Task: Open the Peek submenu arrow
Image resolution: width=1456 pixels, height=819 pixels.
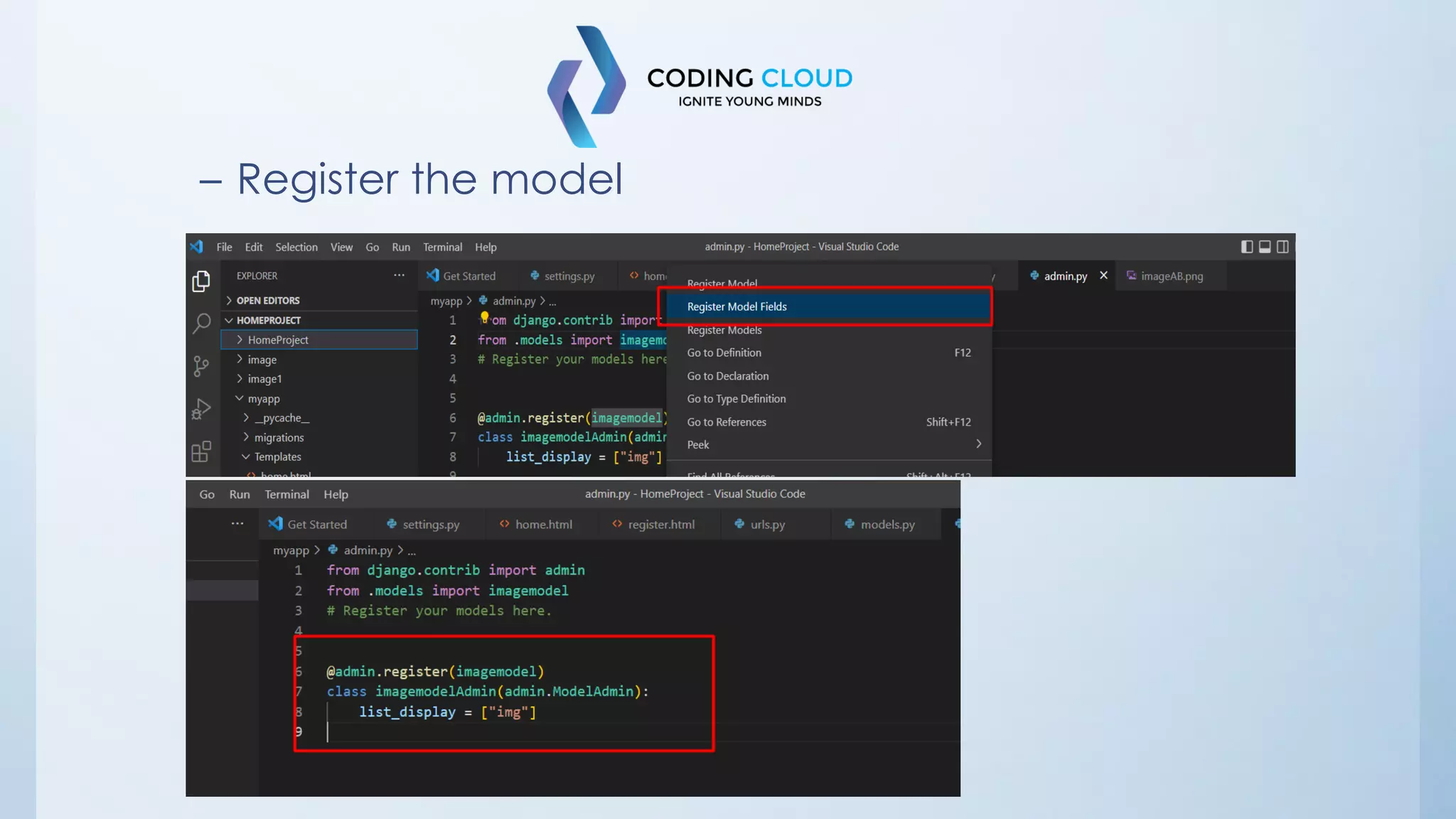Action: pos(978,444)
